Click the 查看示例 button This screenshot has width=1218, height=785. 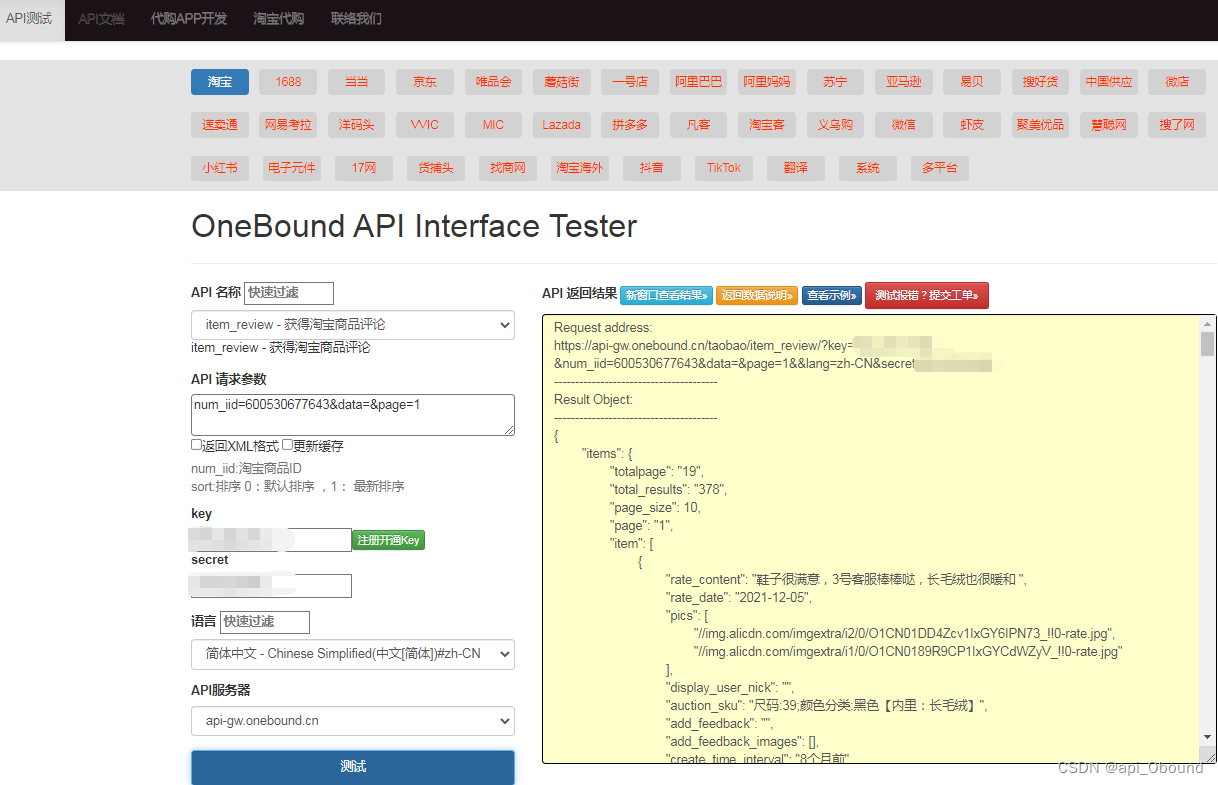[x=832, y=295]
